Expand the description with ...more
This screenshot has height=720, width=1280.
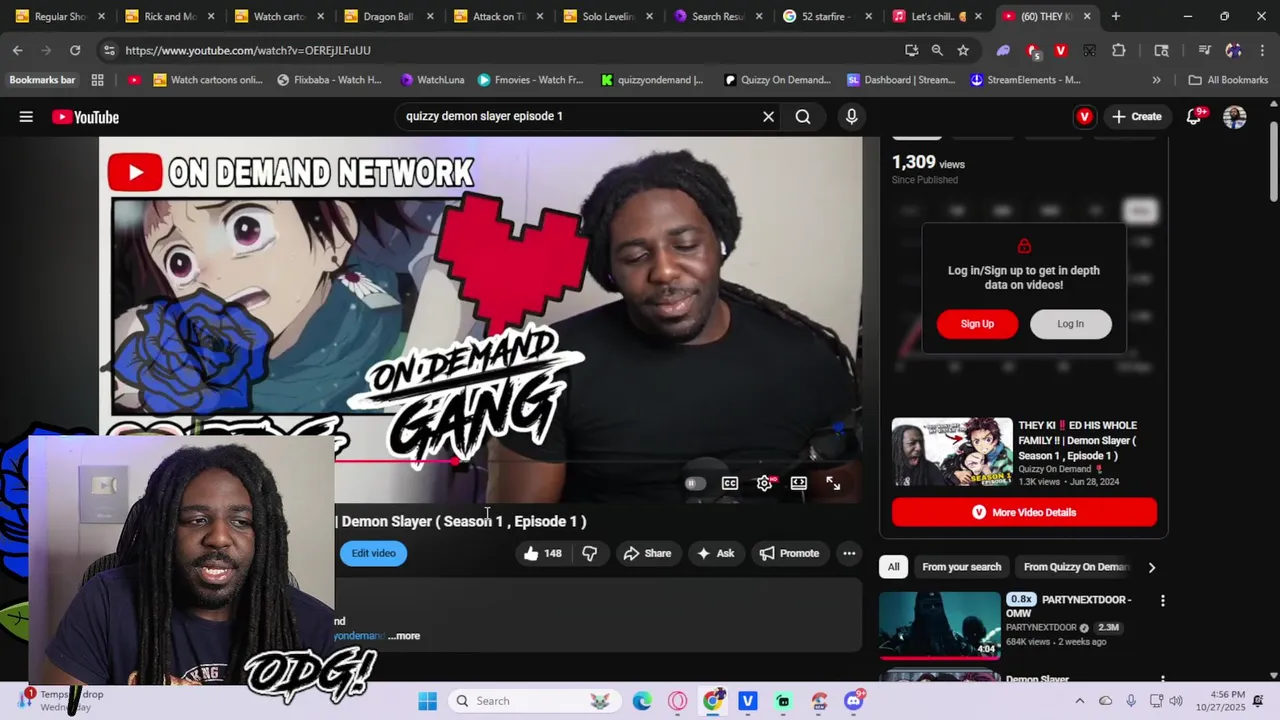pos(404,636)
